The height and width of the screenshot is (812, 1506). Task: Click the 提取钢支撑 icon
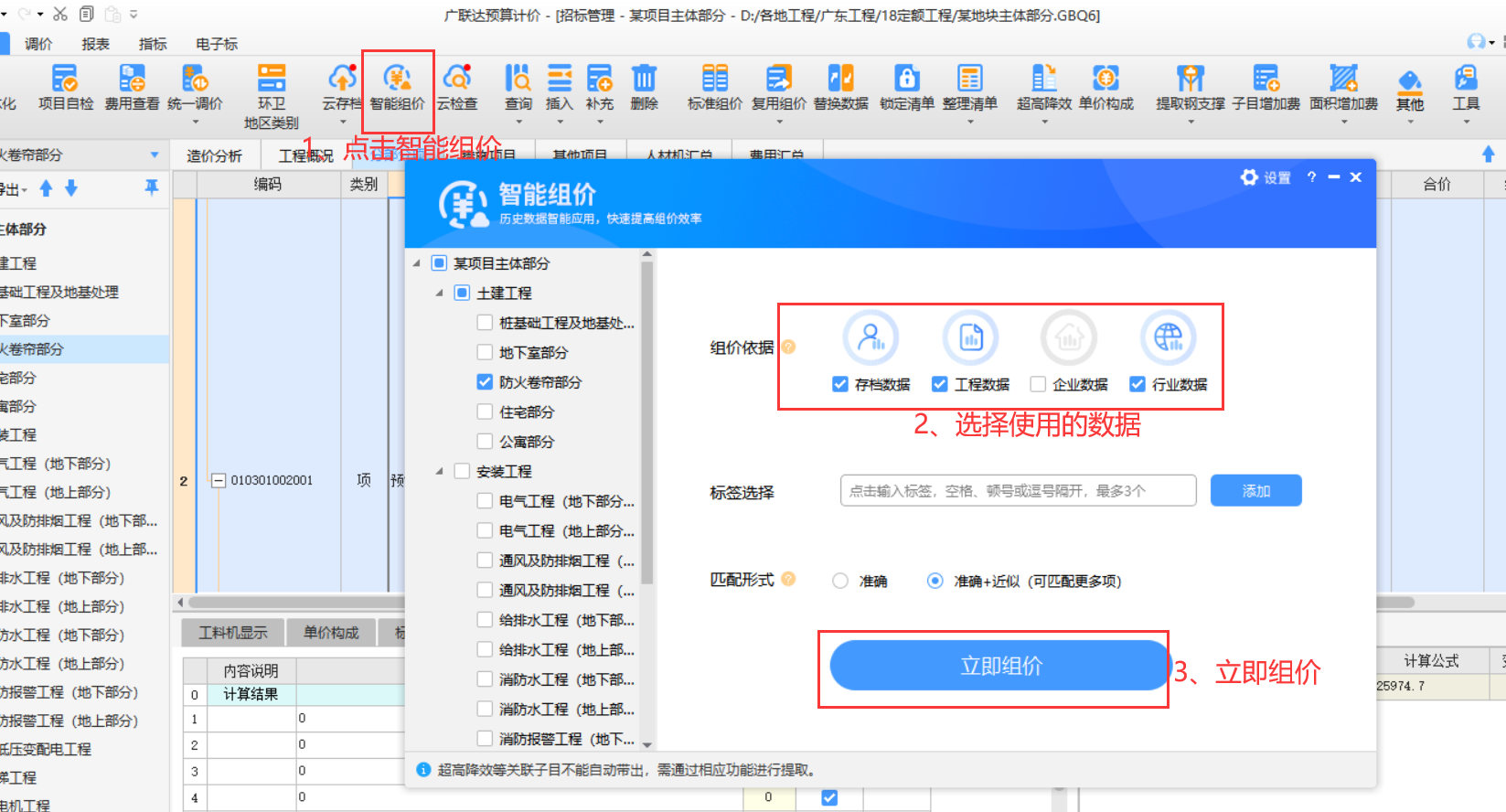(x=1191, y=78)
